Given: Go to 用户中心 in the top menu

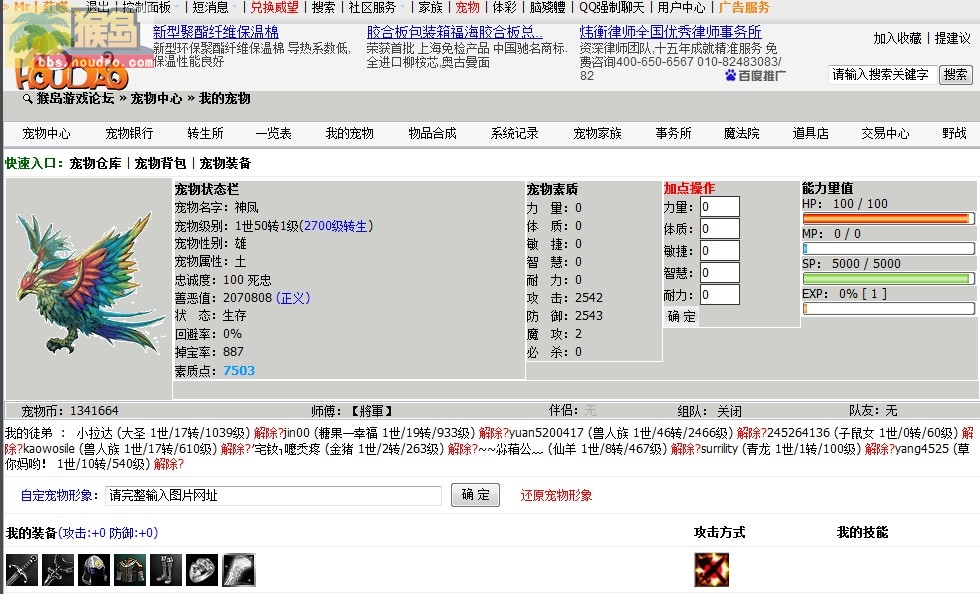Looking at the screenshot, I should tap(681, 8).
